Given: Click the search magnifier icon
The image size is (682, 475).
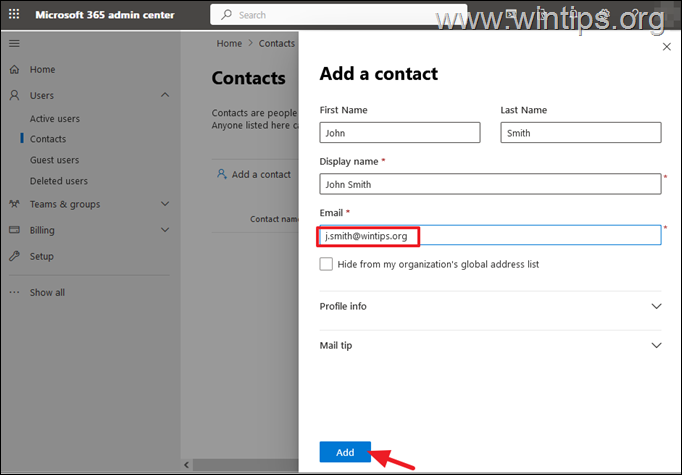Looking at the screenshot, I should pos(226,15).
